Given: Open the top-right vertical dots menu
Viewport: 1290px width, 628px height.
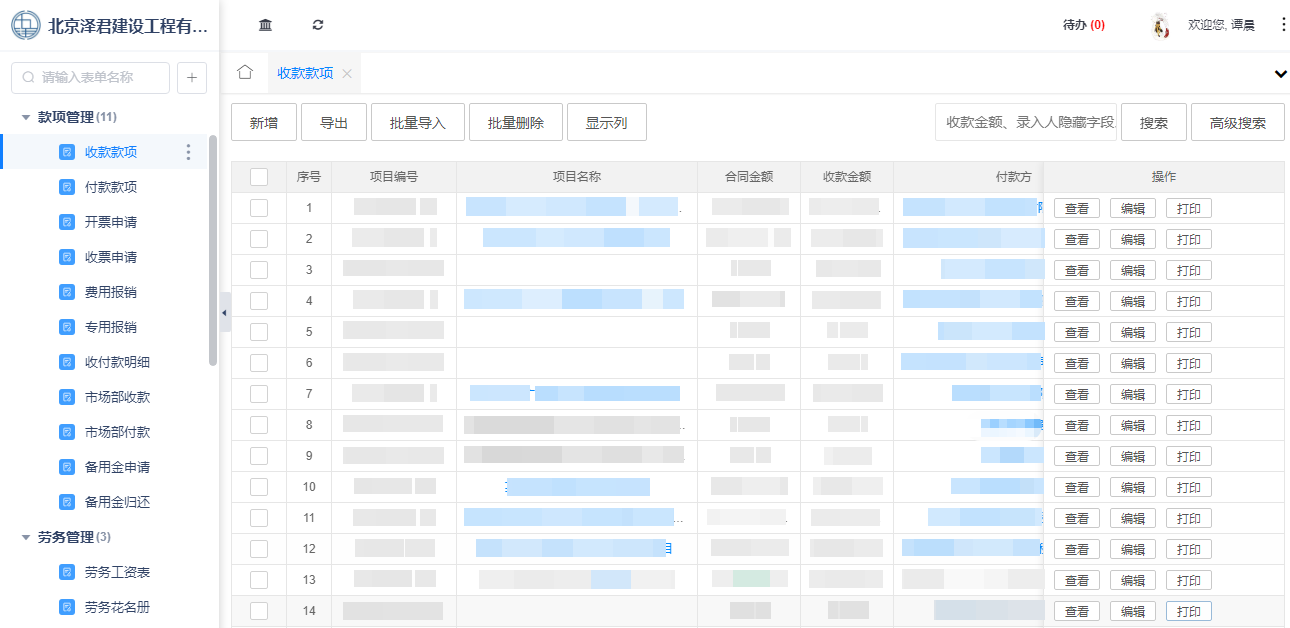Looking at the screenshot, I should [1283, 25].
